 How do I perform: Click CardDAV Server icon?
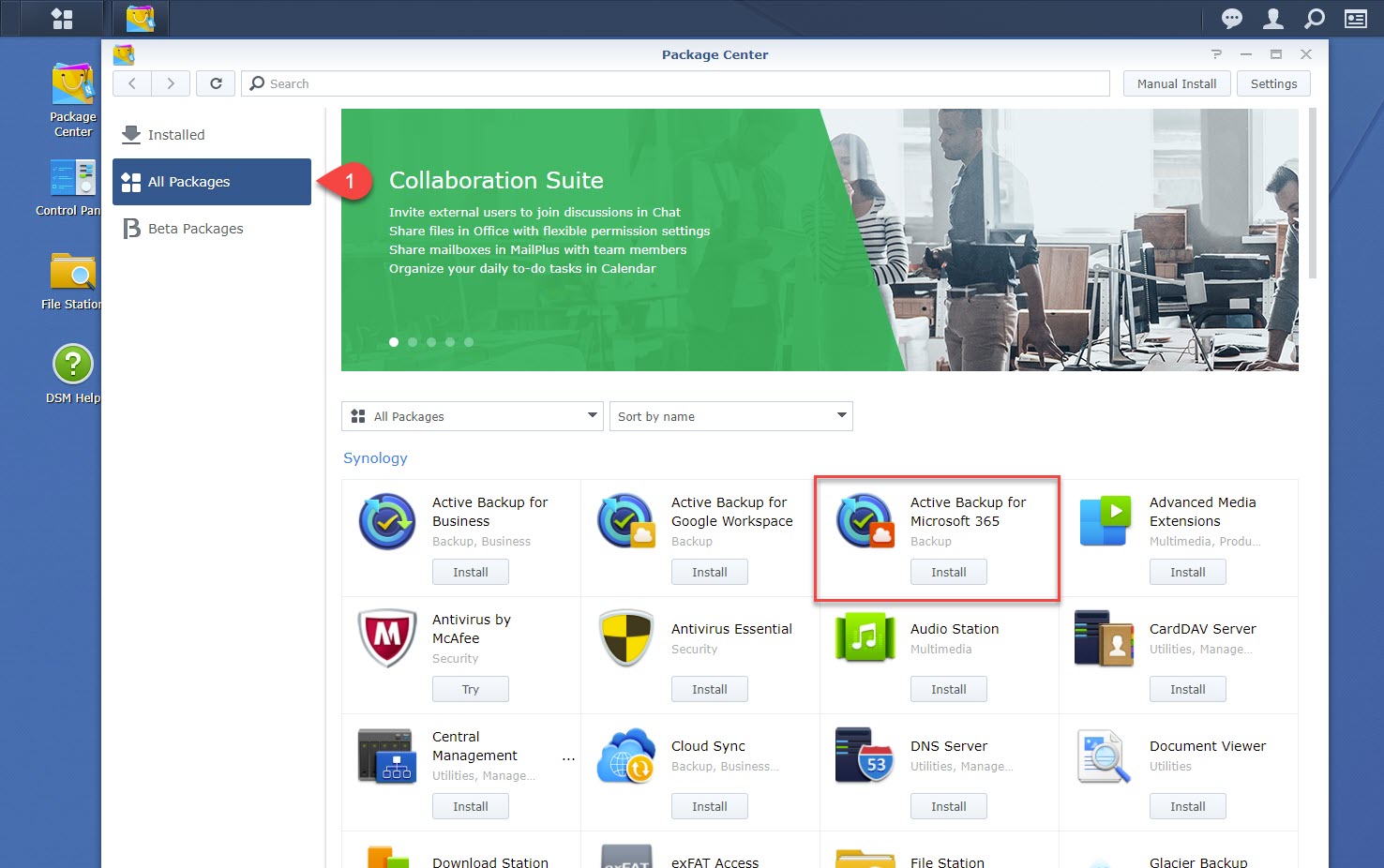click(1105, 638)
